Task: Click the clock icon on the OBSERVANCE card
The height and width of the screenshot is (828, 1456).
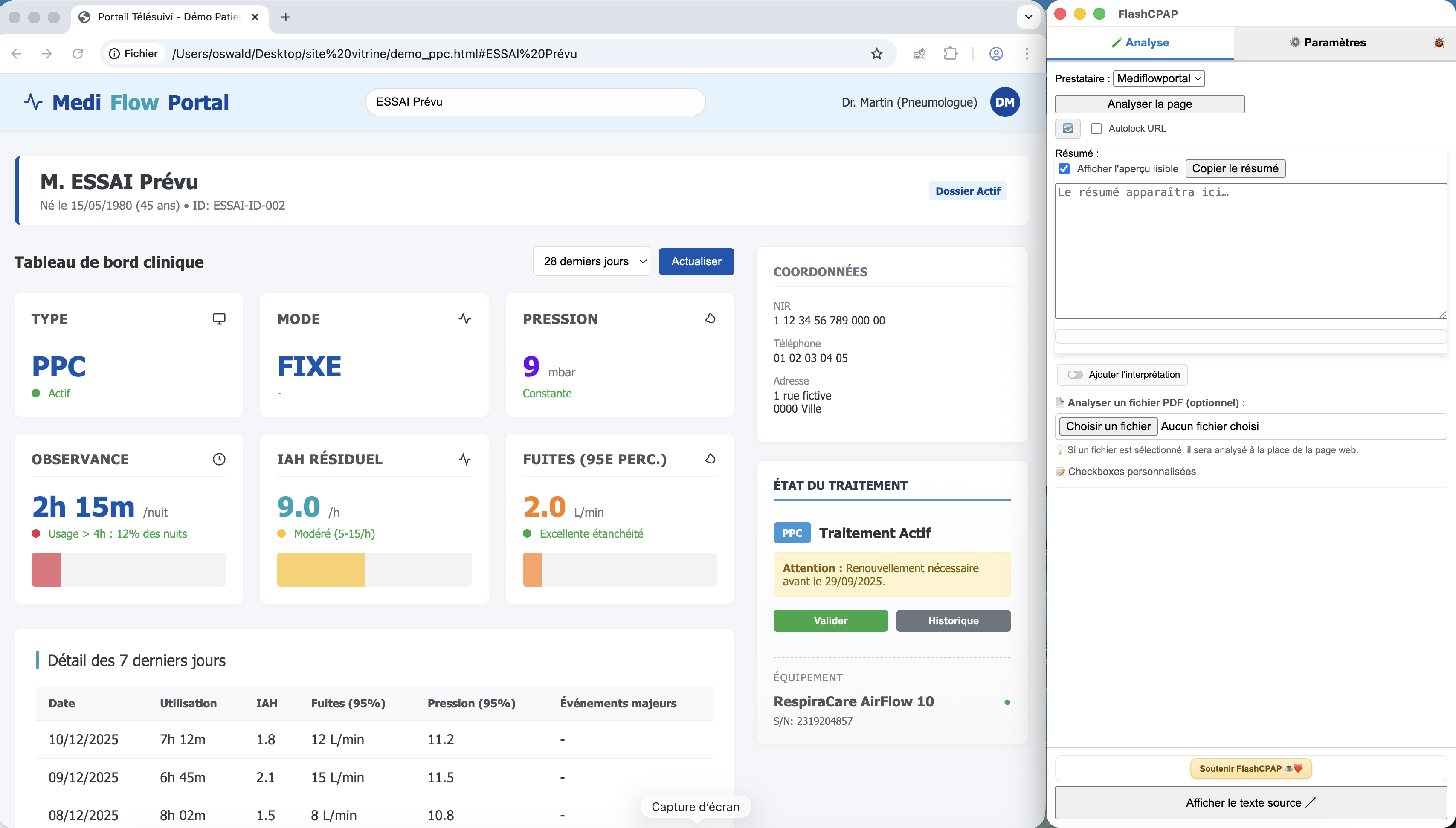Action: coord(220,458)
